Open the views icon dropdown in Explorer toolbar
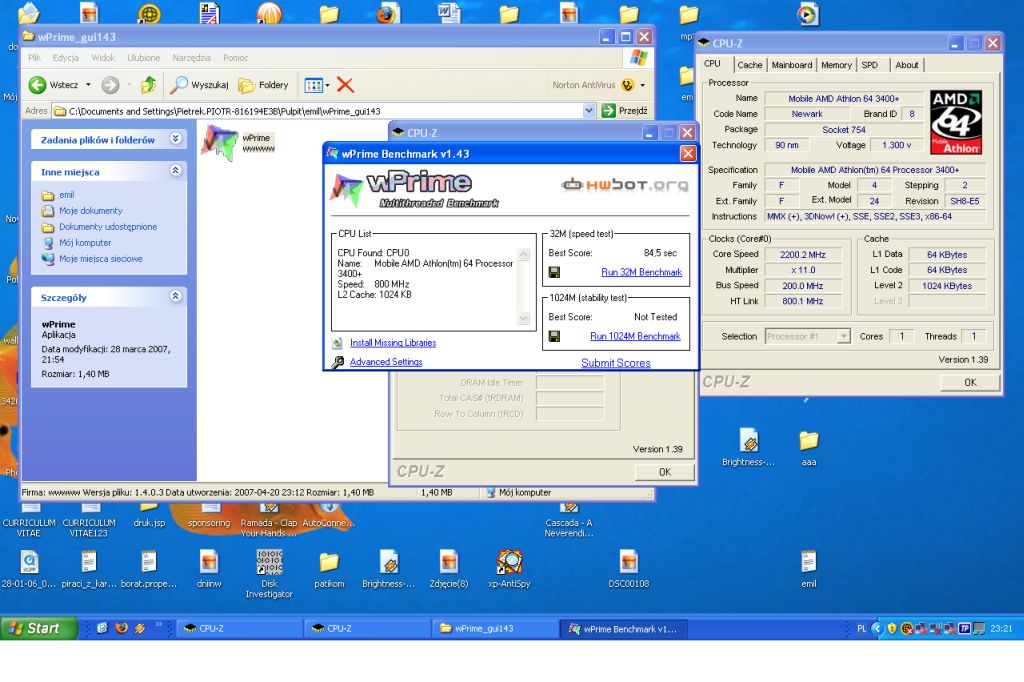The image size is (1024, 682). [x=317, y=85]
